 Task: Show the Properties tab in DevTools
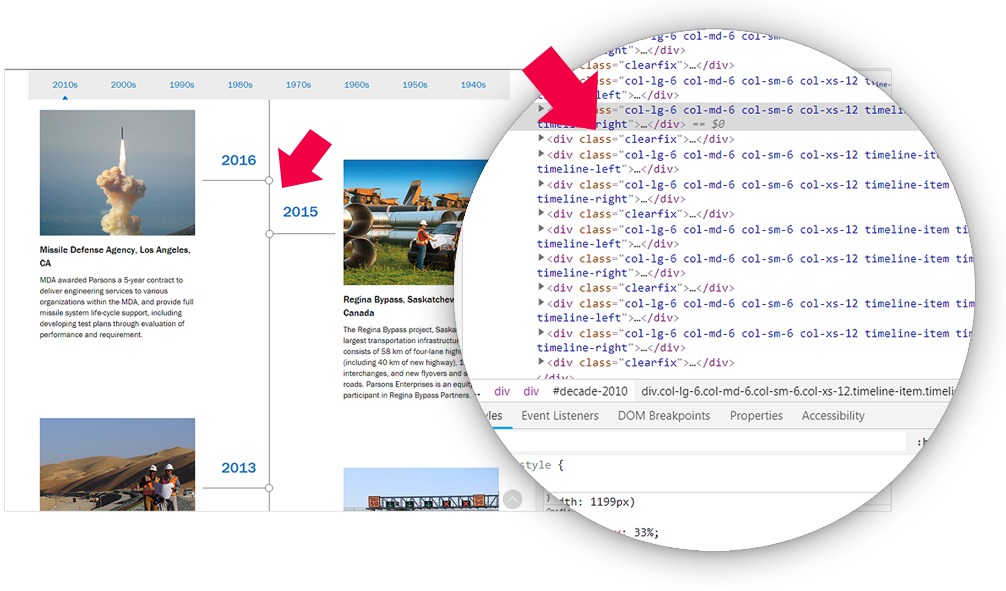pos(756,416)
